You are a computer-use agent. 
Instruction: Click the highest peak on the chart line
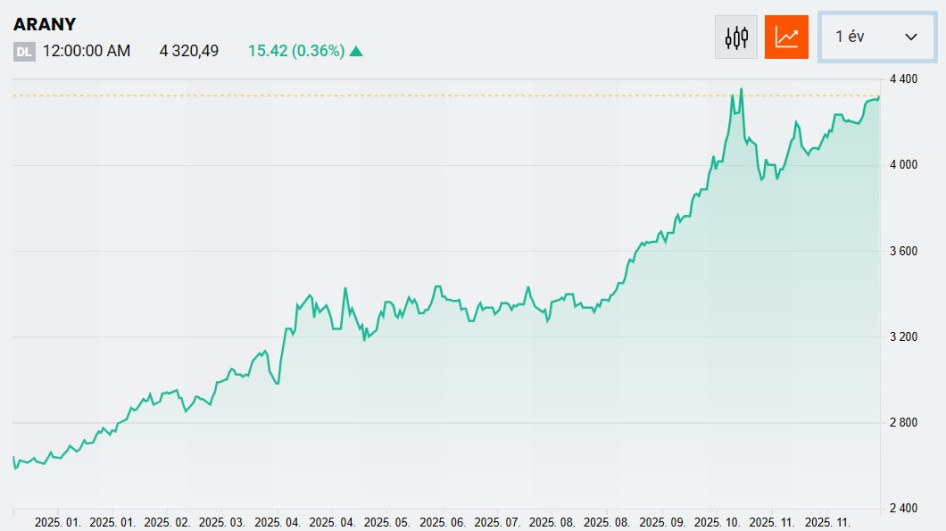(x=741, y=90)
